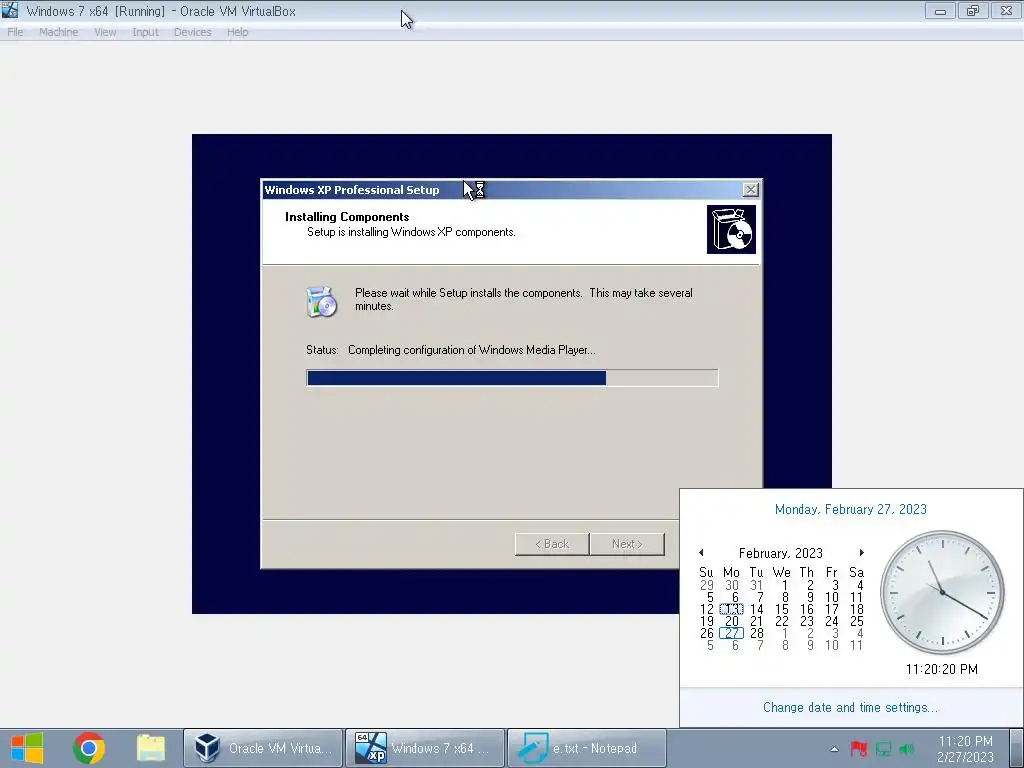Image resolution: width=1024 pixels, height=768 pixels.
Task: Click the network tray icon
Action: coord(883,748)
